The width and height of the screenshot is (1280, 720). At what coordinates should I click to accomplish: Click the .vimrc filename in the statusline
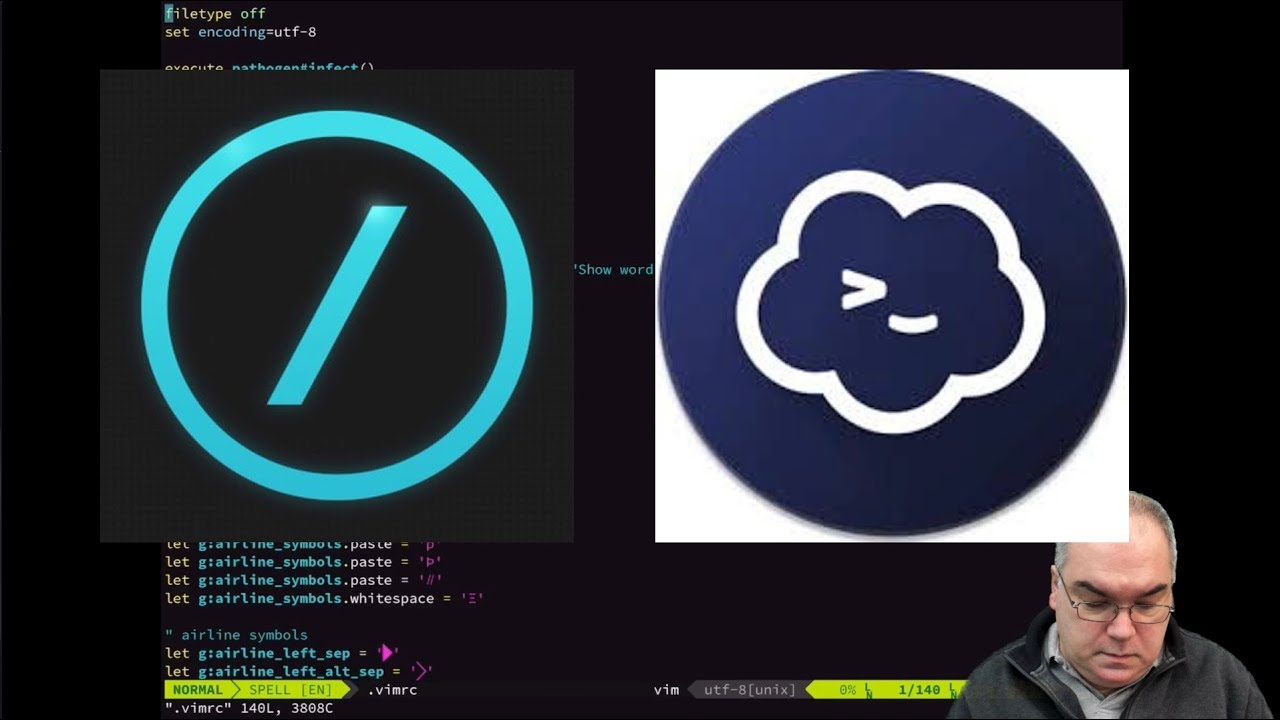coord(392,690)
